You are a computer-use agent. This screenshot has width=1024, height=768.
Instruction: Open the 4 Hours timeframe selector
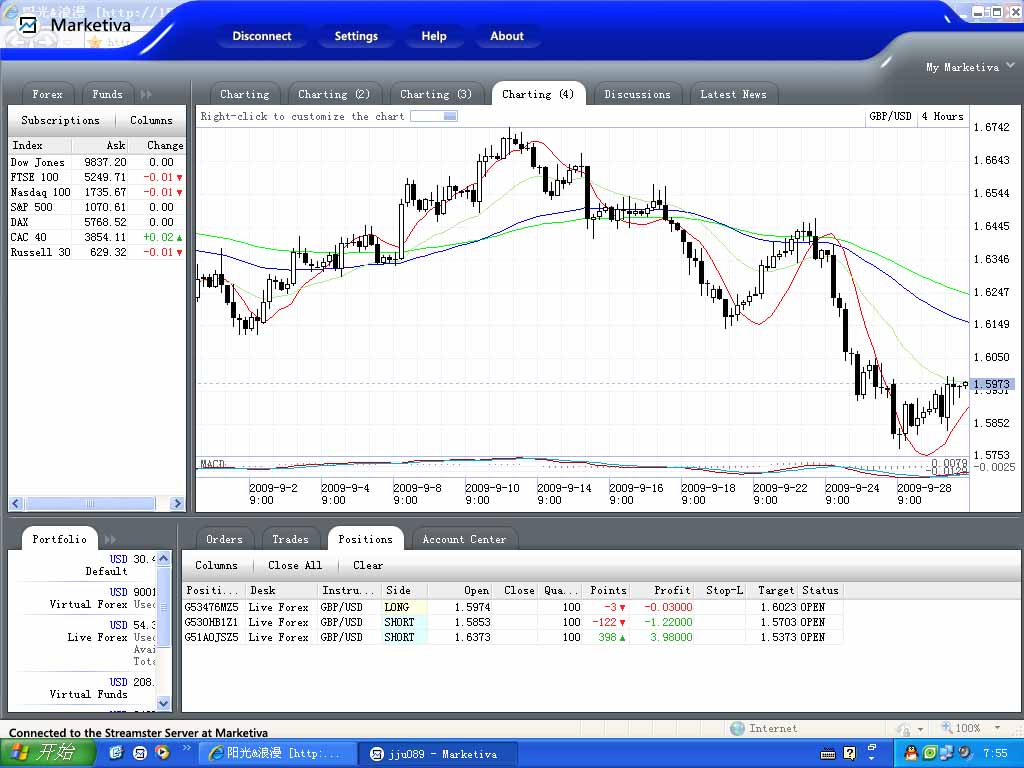942,116
